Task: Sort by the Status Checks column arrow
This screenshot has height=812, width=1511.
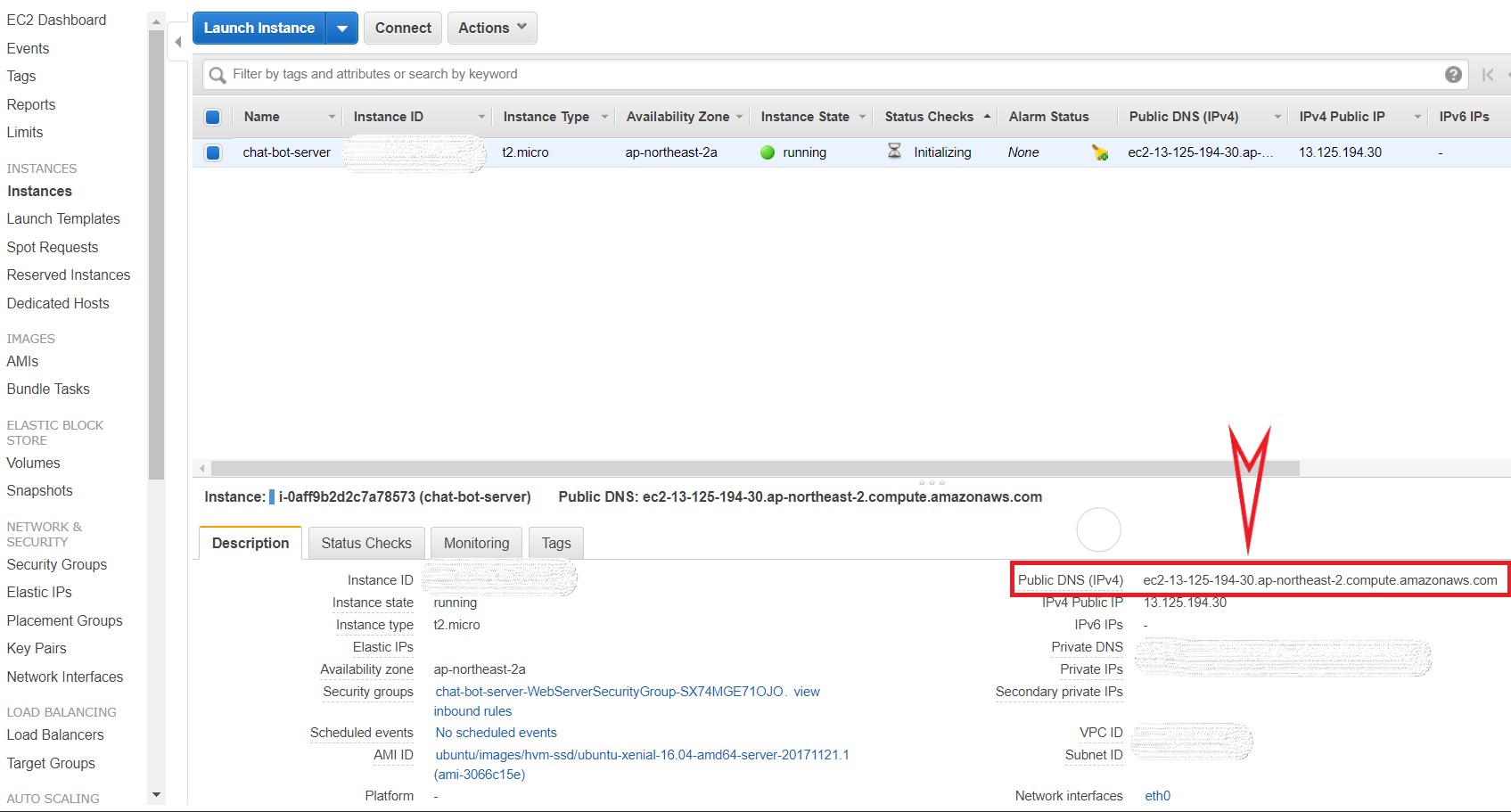Action: click(x=987, y=117)
